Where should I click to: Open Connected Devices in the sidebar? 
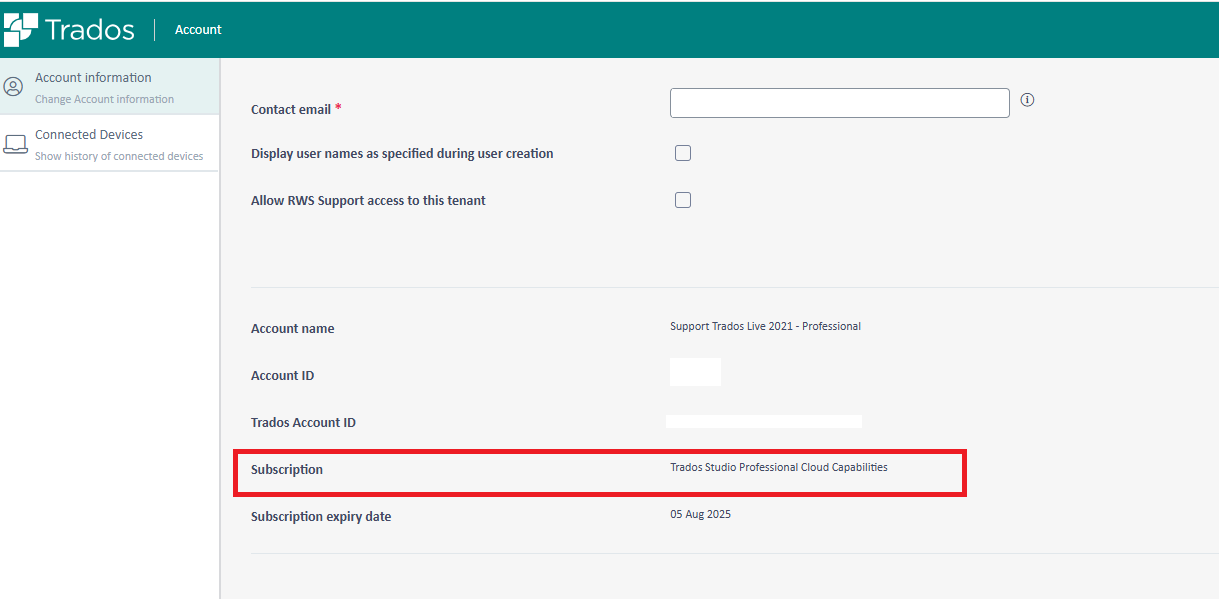(89, 135)
